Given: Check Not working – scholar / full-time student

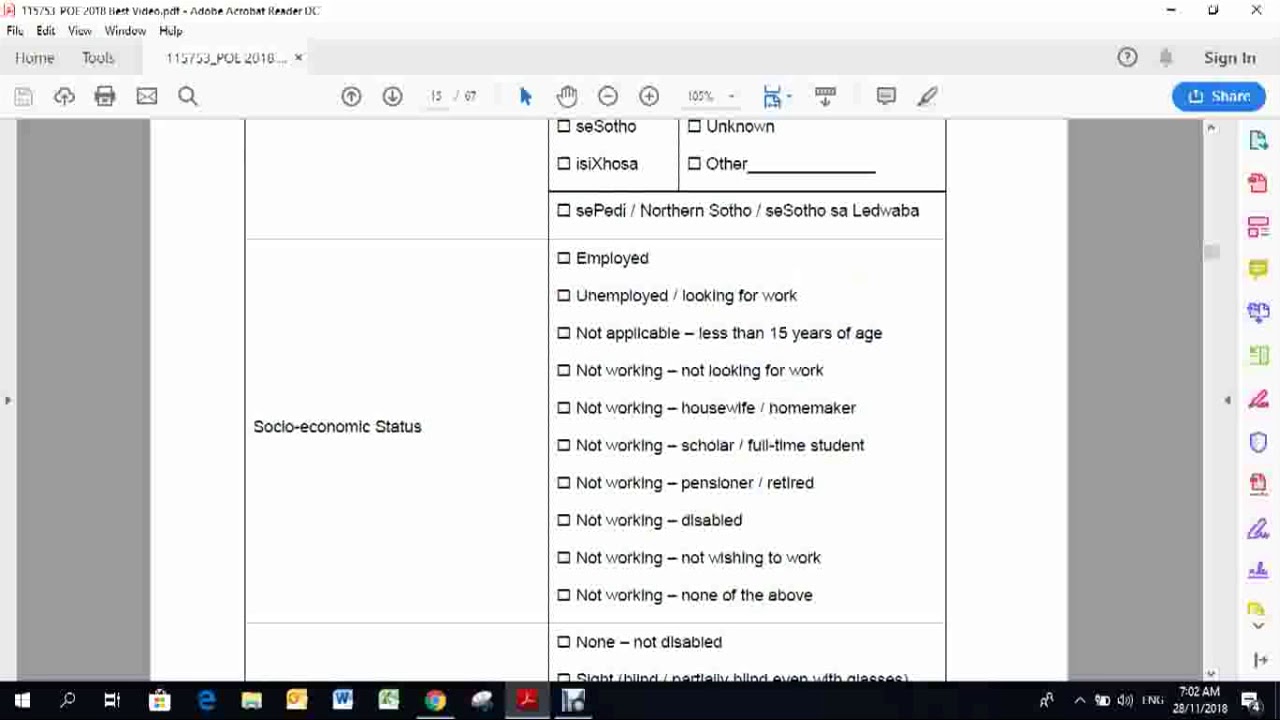Looking at the screenshot, I should [x=564, y=445].
